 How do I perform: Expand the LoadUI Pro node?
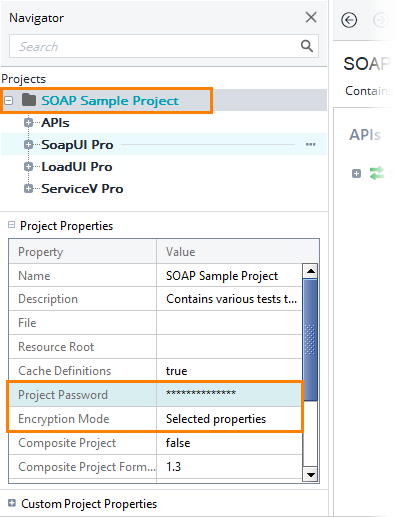pos(29,167)
